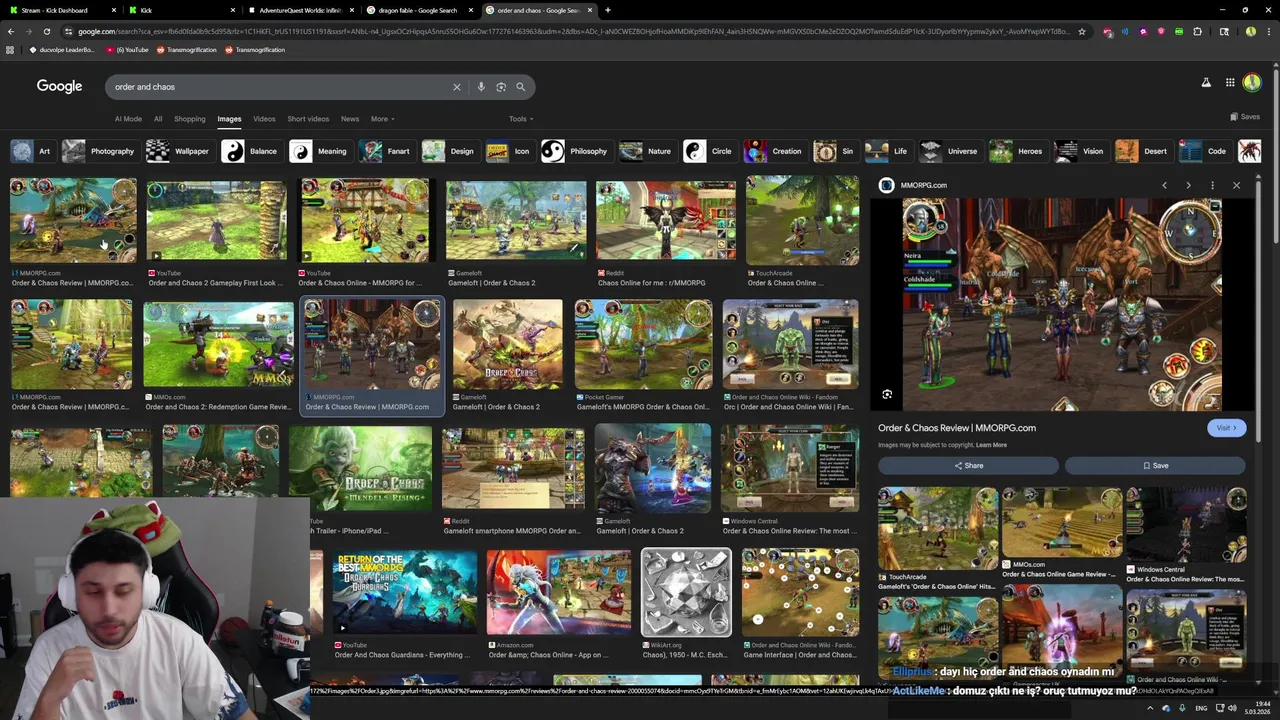This screenshot has height=720, width=1280.
Task: Switch to the Shopping tab
Action: pyautogui.click(x=189, y=119)
